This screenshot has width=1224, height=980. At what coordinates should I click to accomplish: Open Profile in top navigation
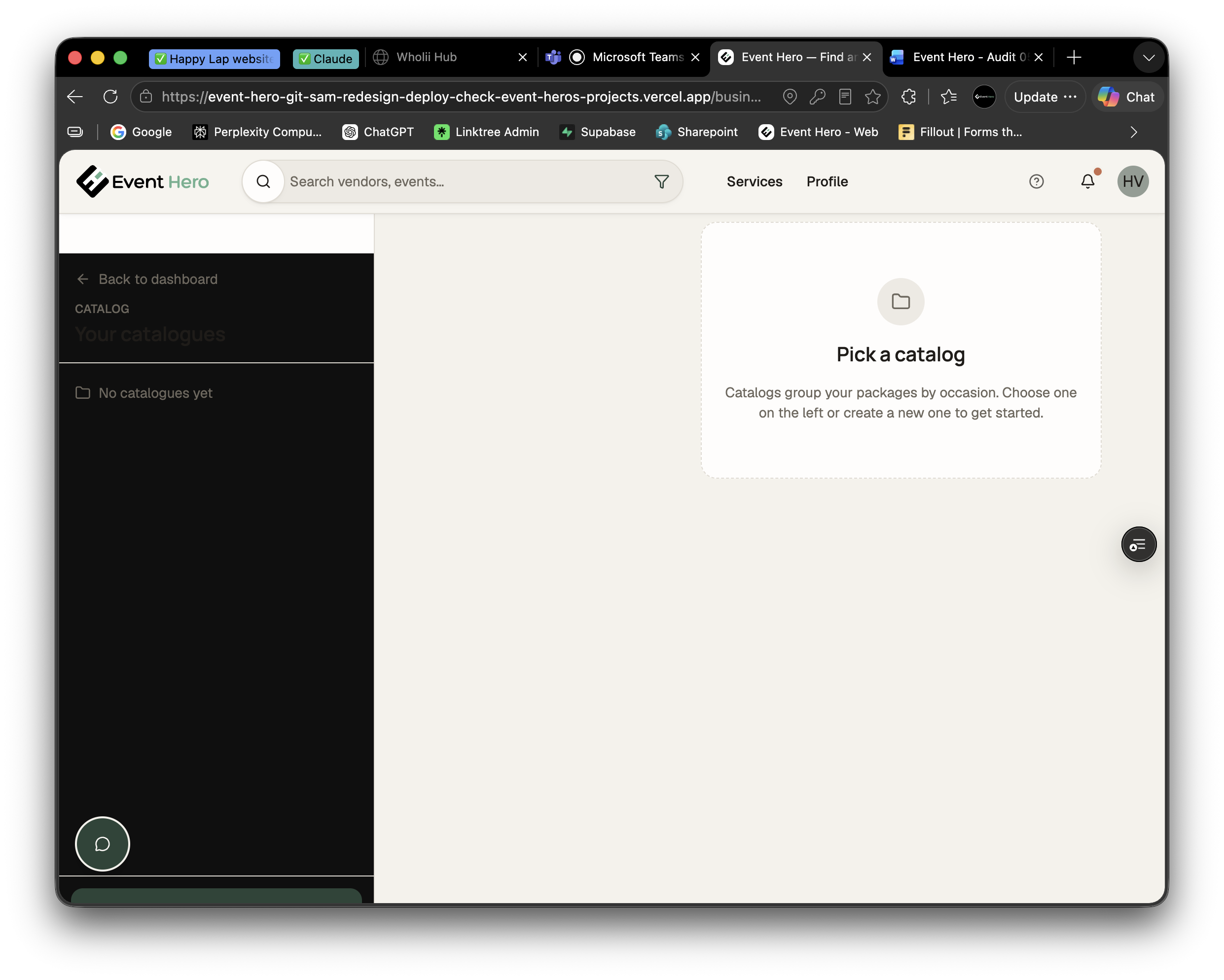827,181
